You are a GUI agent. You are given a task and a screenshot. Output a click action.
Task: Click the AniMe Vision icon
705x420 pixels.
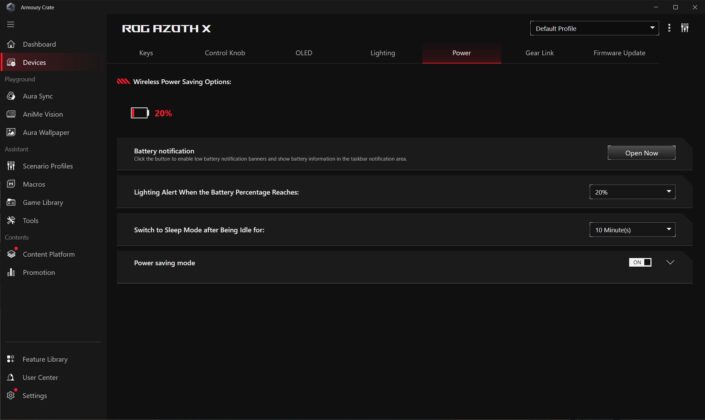point(11,114)
